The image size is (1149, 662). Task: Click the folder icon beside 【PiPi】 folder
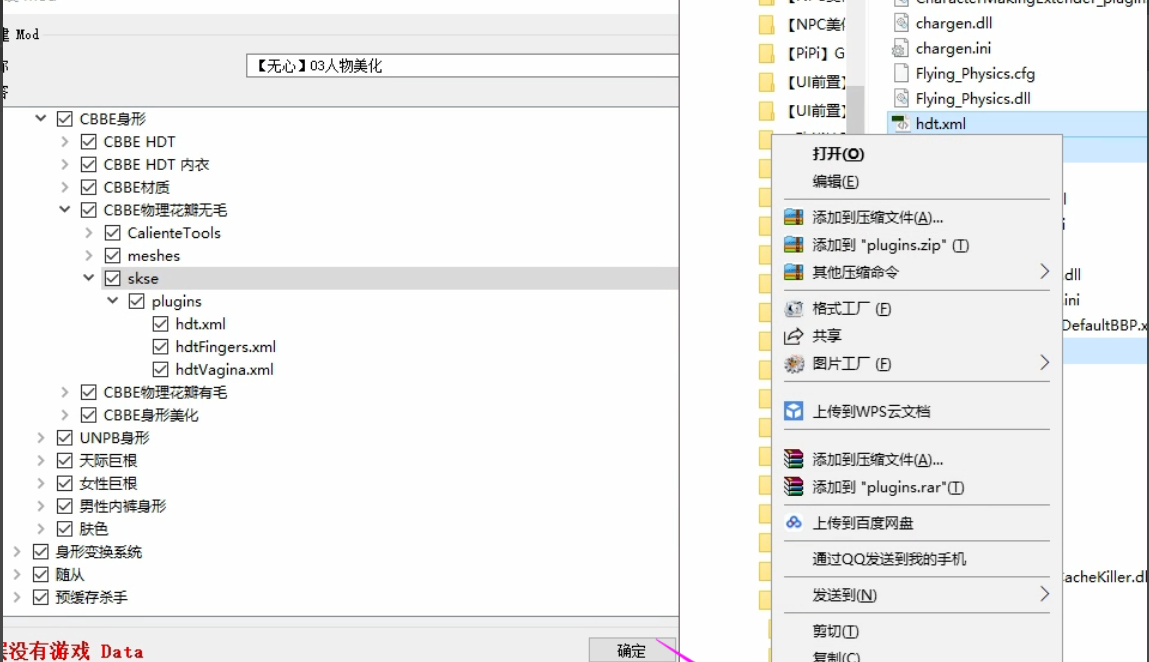(x=766, y=54)
